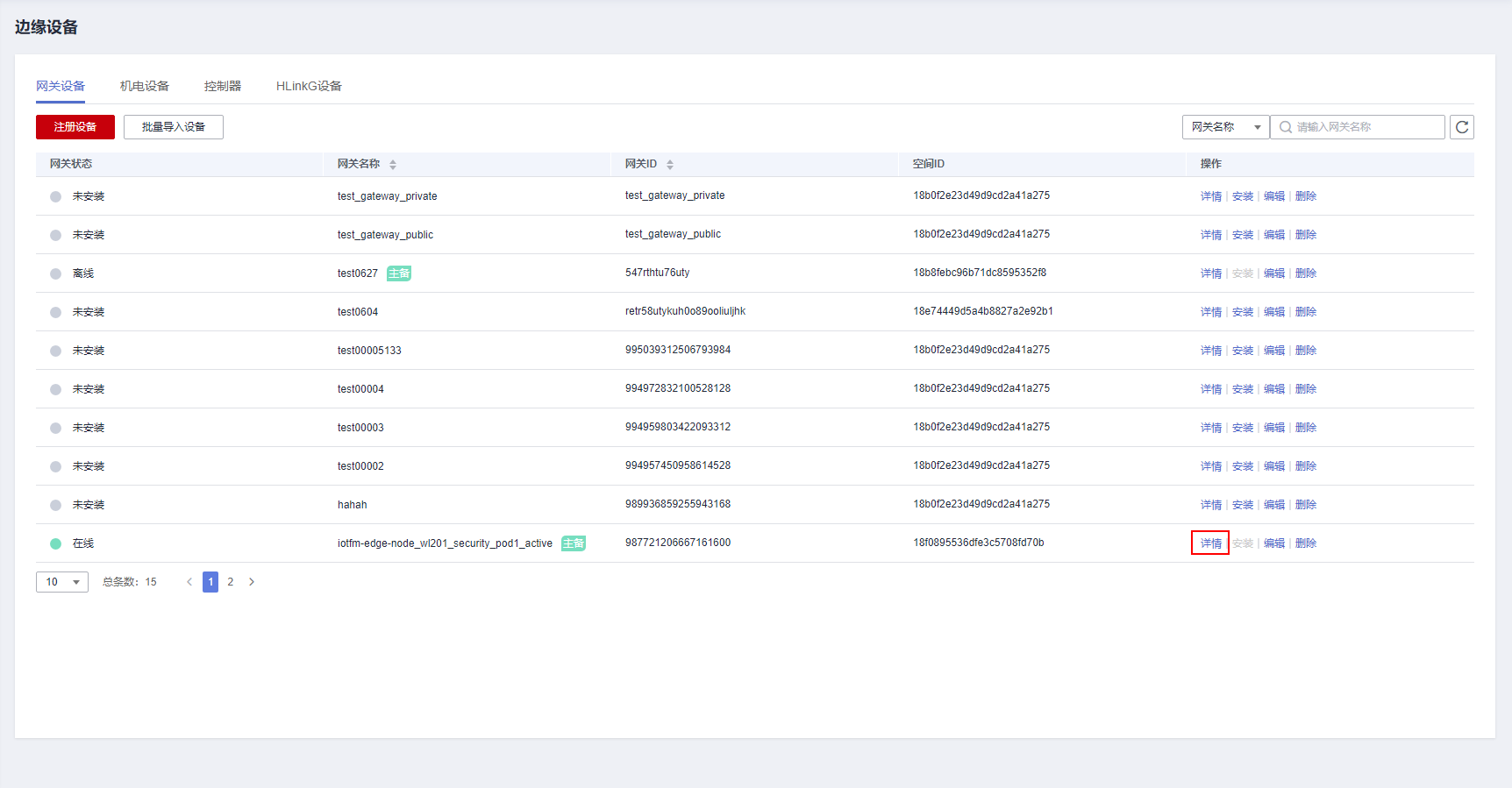The width and height of the screenshot is (1512, 788).
Task: Click the red 注册设备 button
Action: (x=75, y=127)
